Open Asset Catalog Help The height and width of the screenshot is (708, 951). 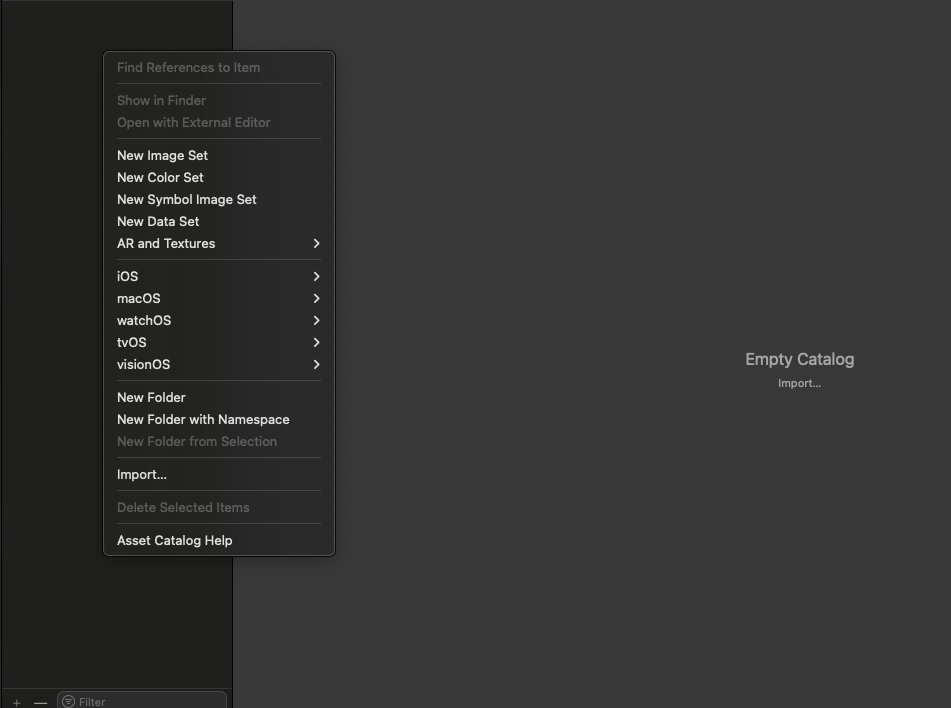218,541
